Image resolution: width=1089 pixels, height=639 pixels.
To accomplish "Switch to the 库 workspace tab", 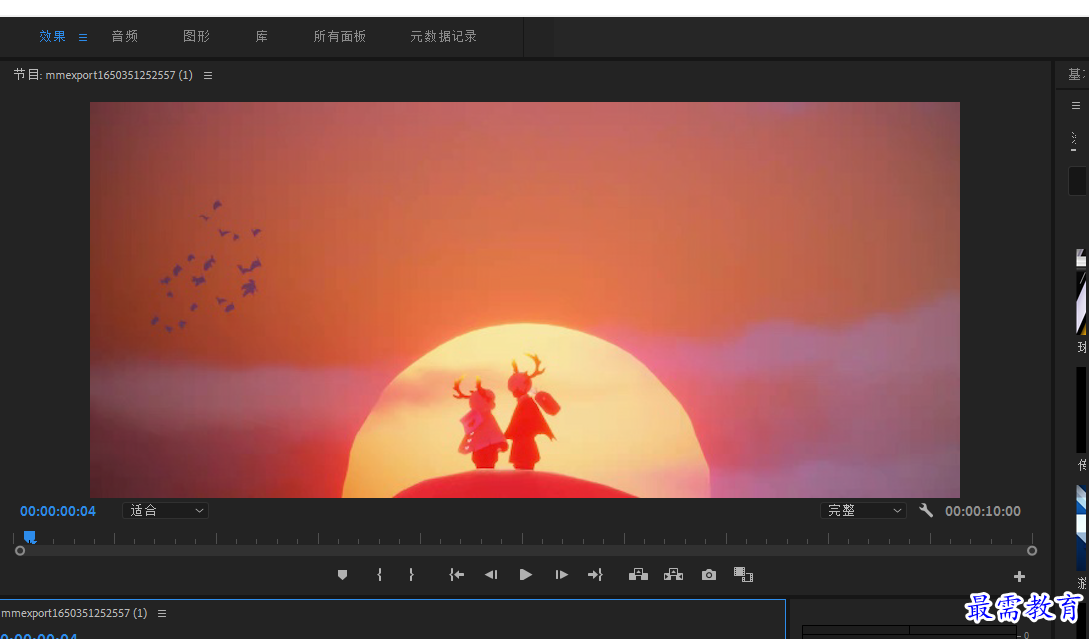I will point(261,36).
